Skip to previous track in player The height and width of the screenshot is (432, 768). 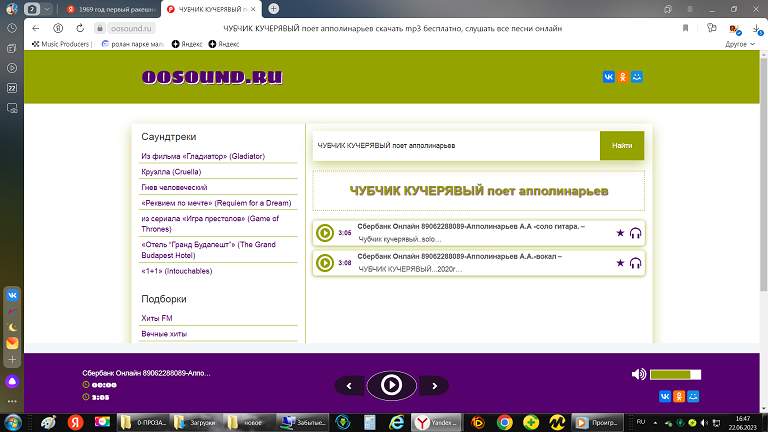[349, 386]
